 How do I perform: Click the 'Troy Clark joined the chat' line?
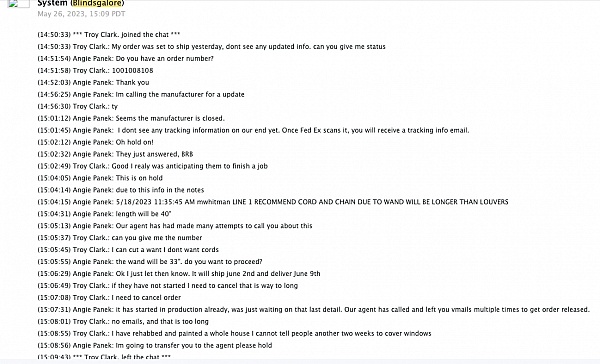109,34
